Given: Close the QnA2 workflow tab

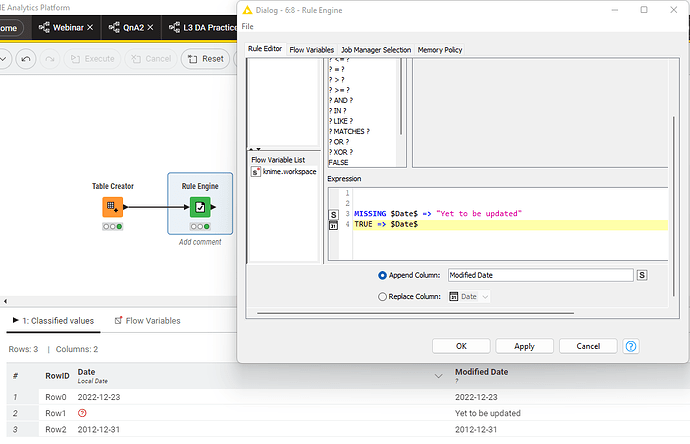Looking at the screenshot, I should tap(150, 27).
